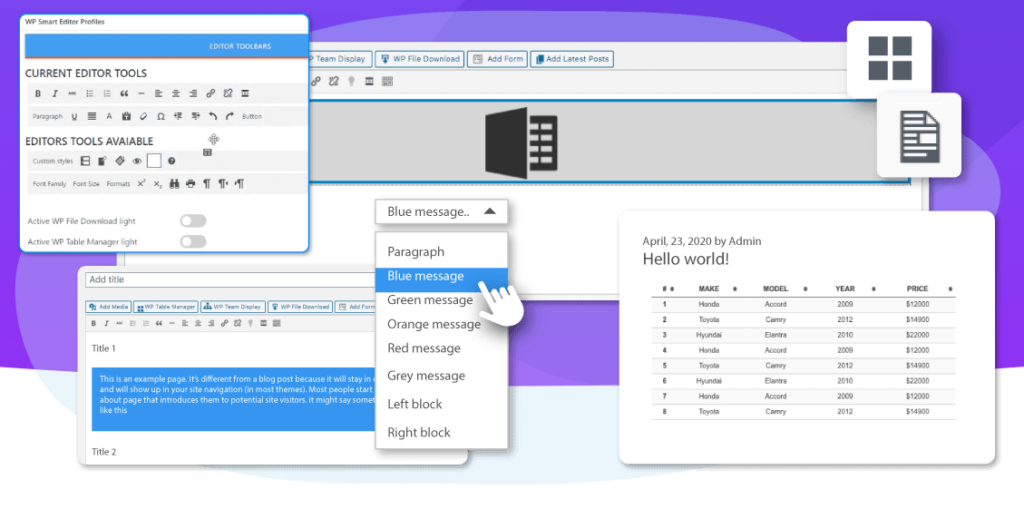The height and width of the screenshot is (509, 1024).
Task: Open the EDITOR TOOLBARS tab
Action: 240,46
